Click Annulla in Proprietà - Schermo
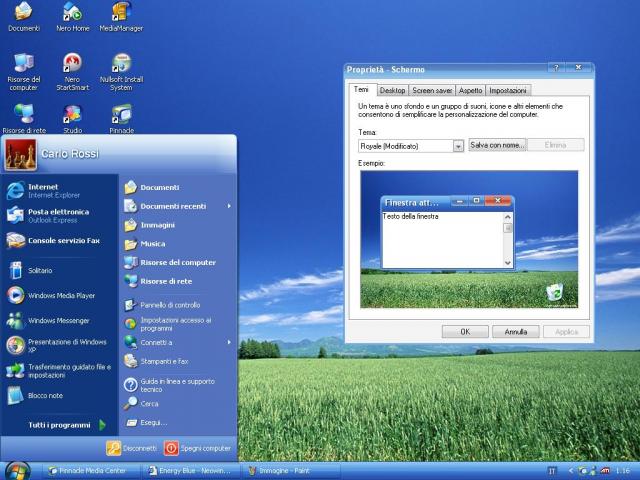 [x=516, y=331]
